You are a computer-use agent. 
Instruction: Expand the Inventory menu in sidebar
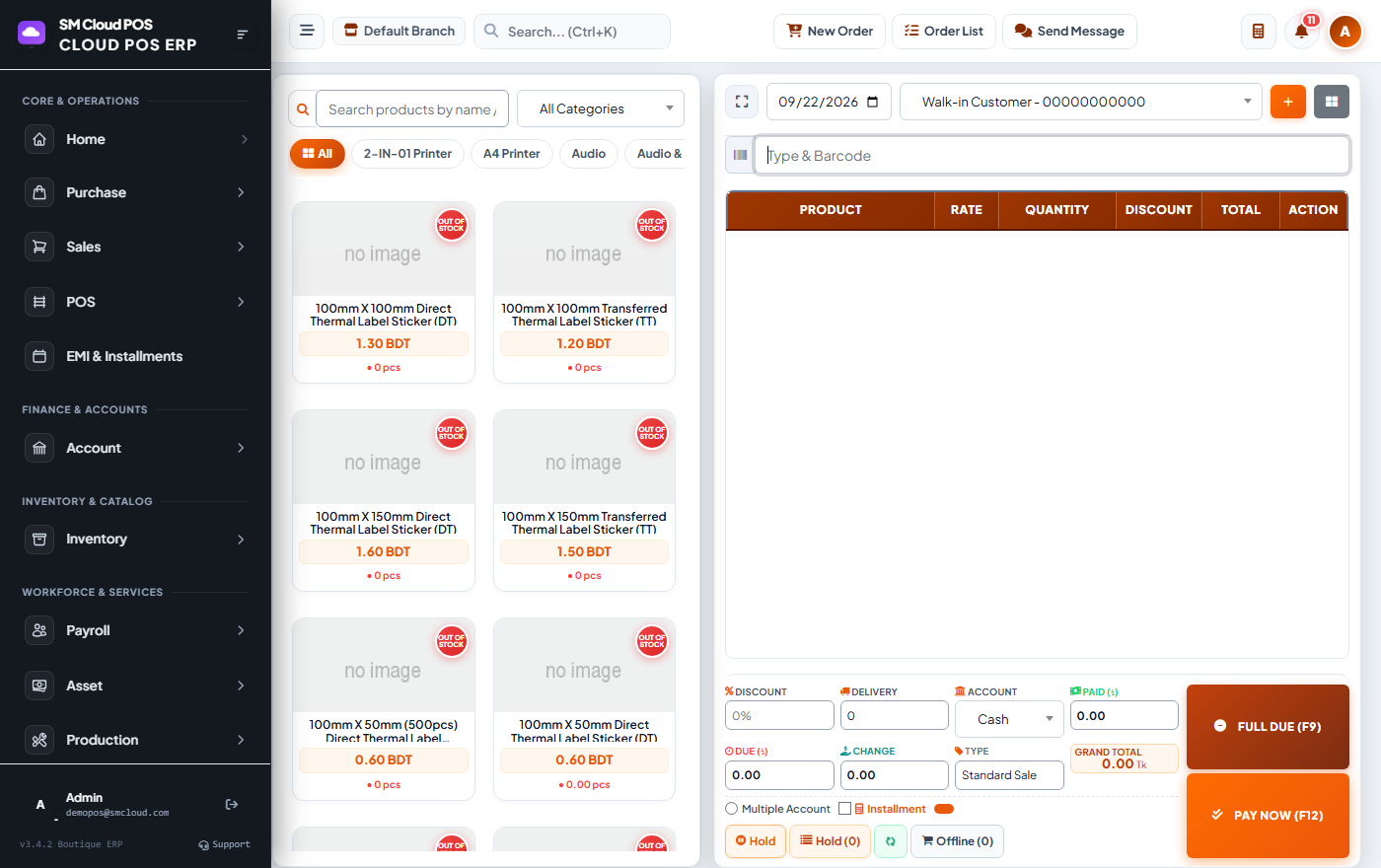point(135,539)
